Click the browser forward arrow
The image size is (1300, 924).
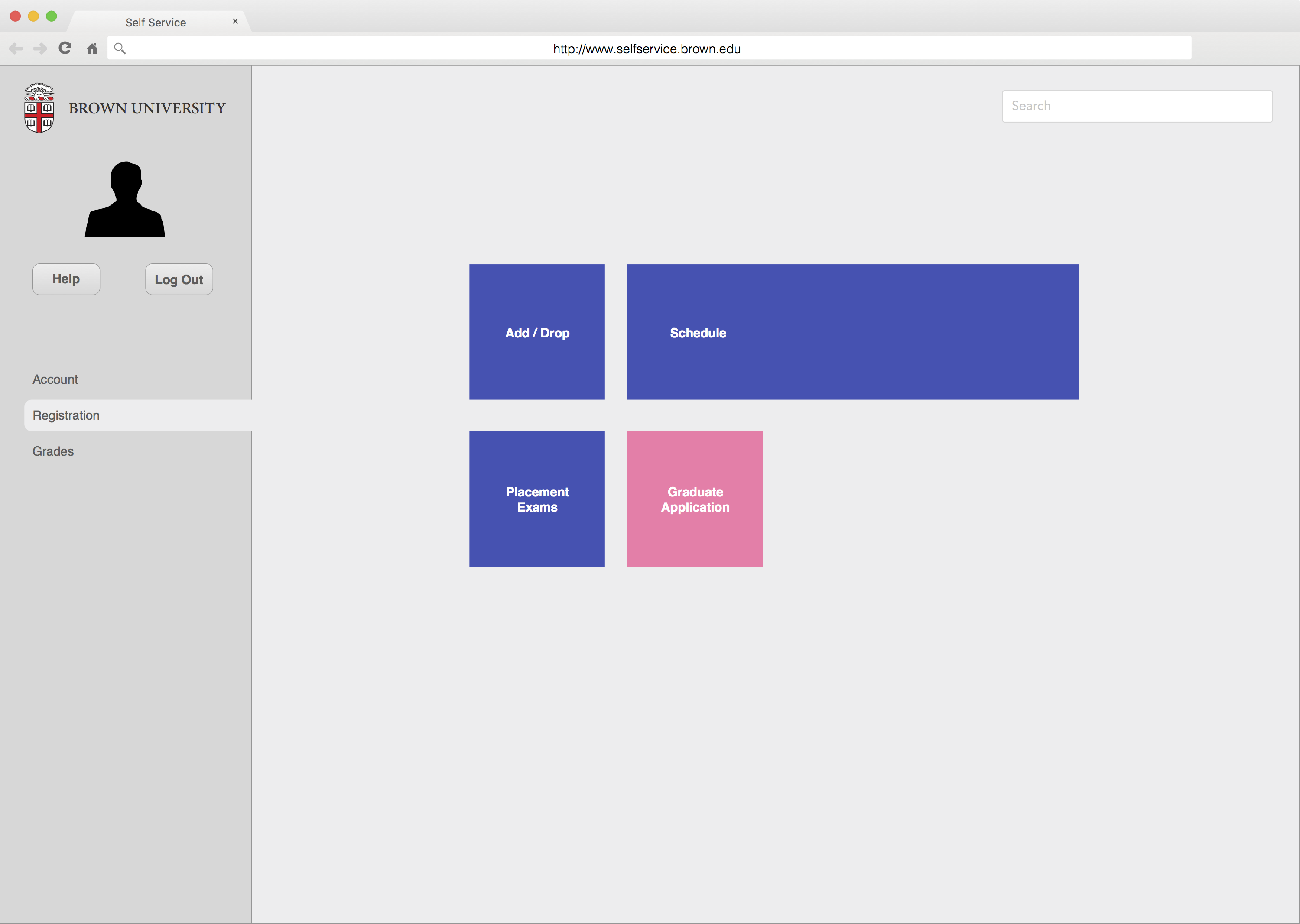(40, 49)
